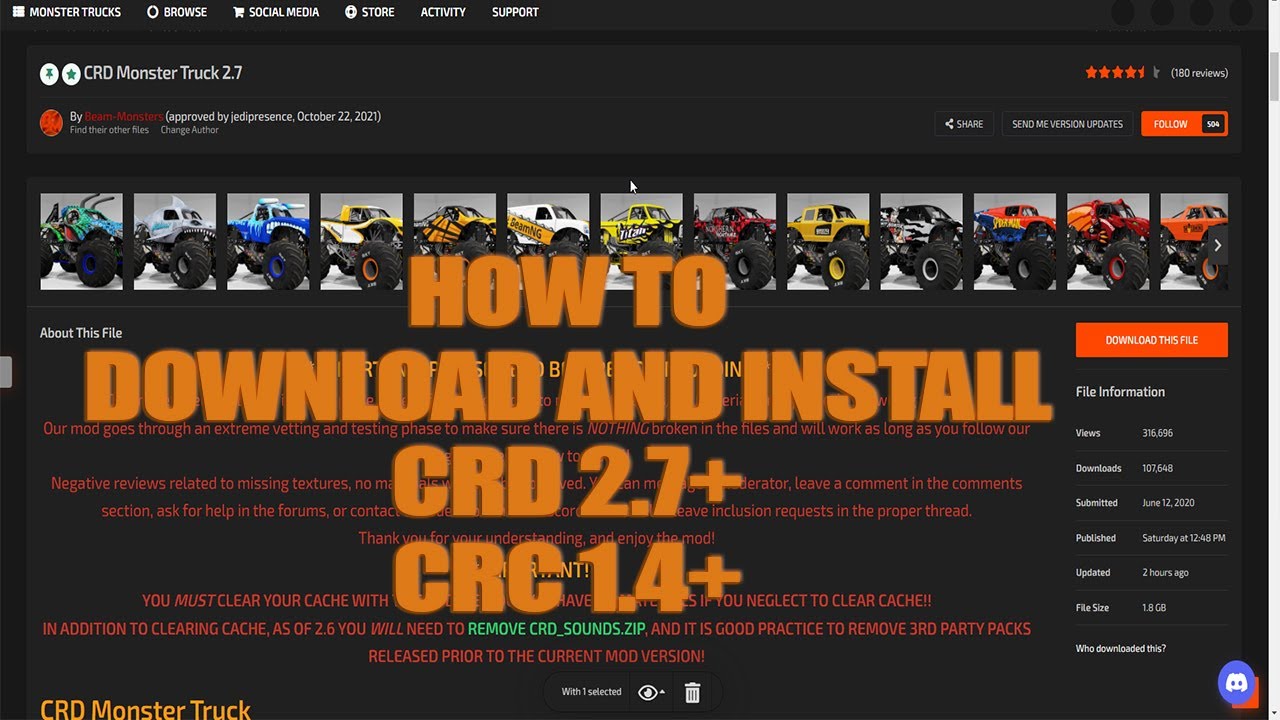1280x720 pixels.
Task: Click the trash delete icon in selection bar
Action: click(692, 692)
